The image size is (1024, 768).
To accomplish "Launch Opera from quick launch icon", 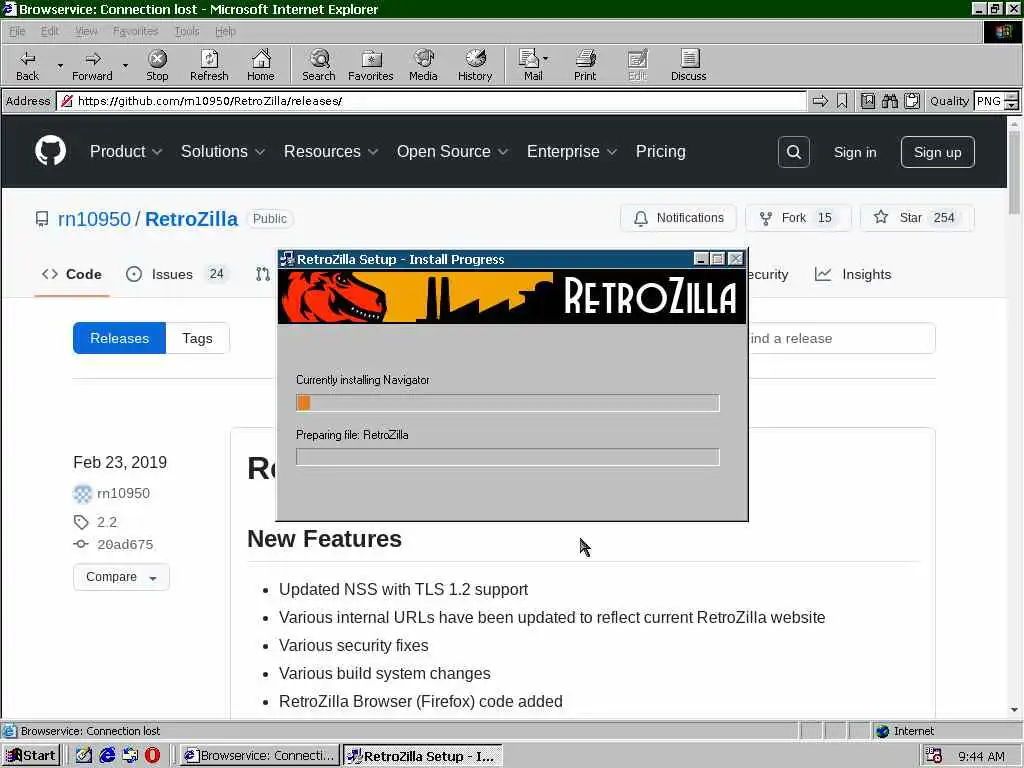I will tap(152, 755).
